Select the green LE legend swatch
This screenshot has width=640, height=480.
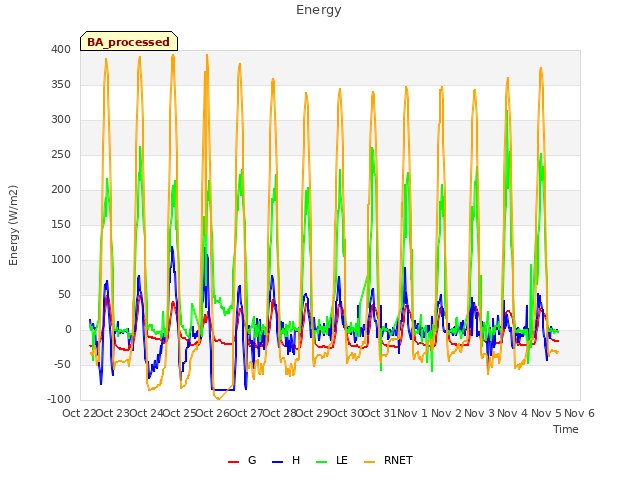pyautogui.click(x=322, y=462)
